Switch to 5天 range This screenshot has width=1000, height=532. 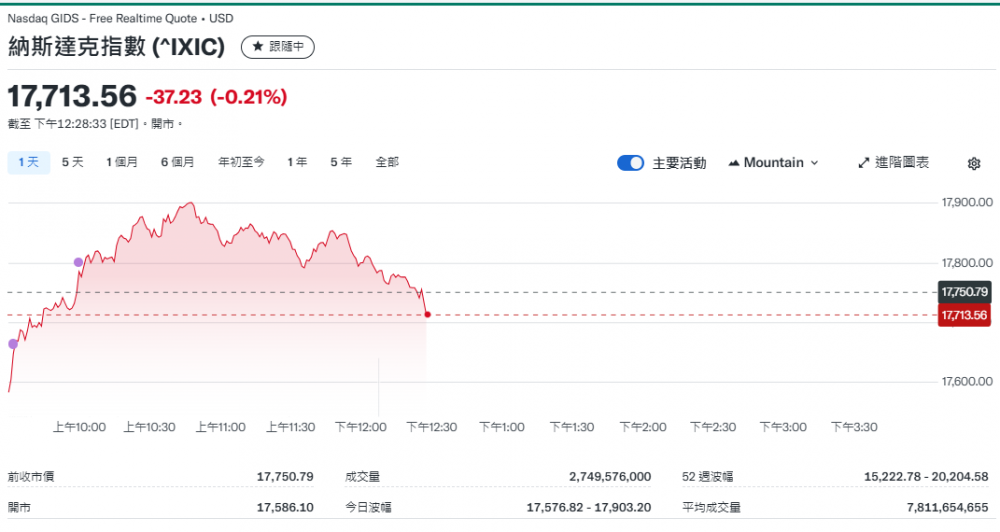72,162
